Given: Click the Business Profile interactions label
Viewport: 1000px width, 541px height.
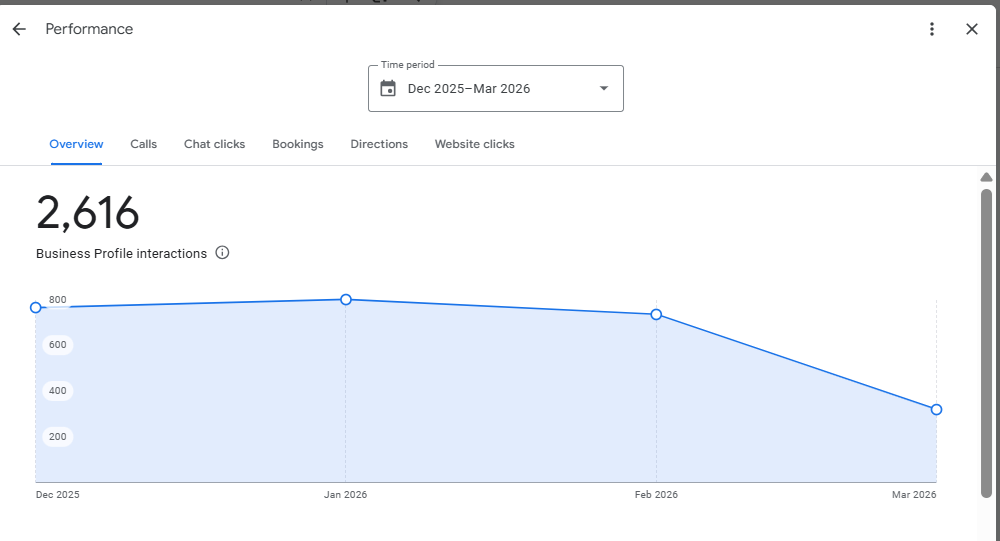Looking at the screenshot, I should [121, 253].
